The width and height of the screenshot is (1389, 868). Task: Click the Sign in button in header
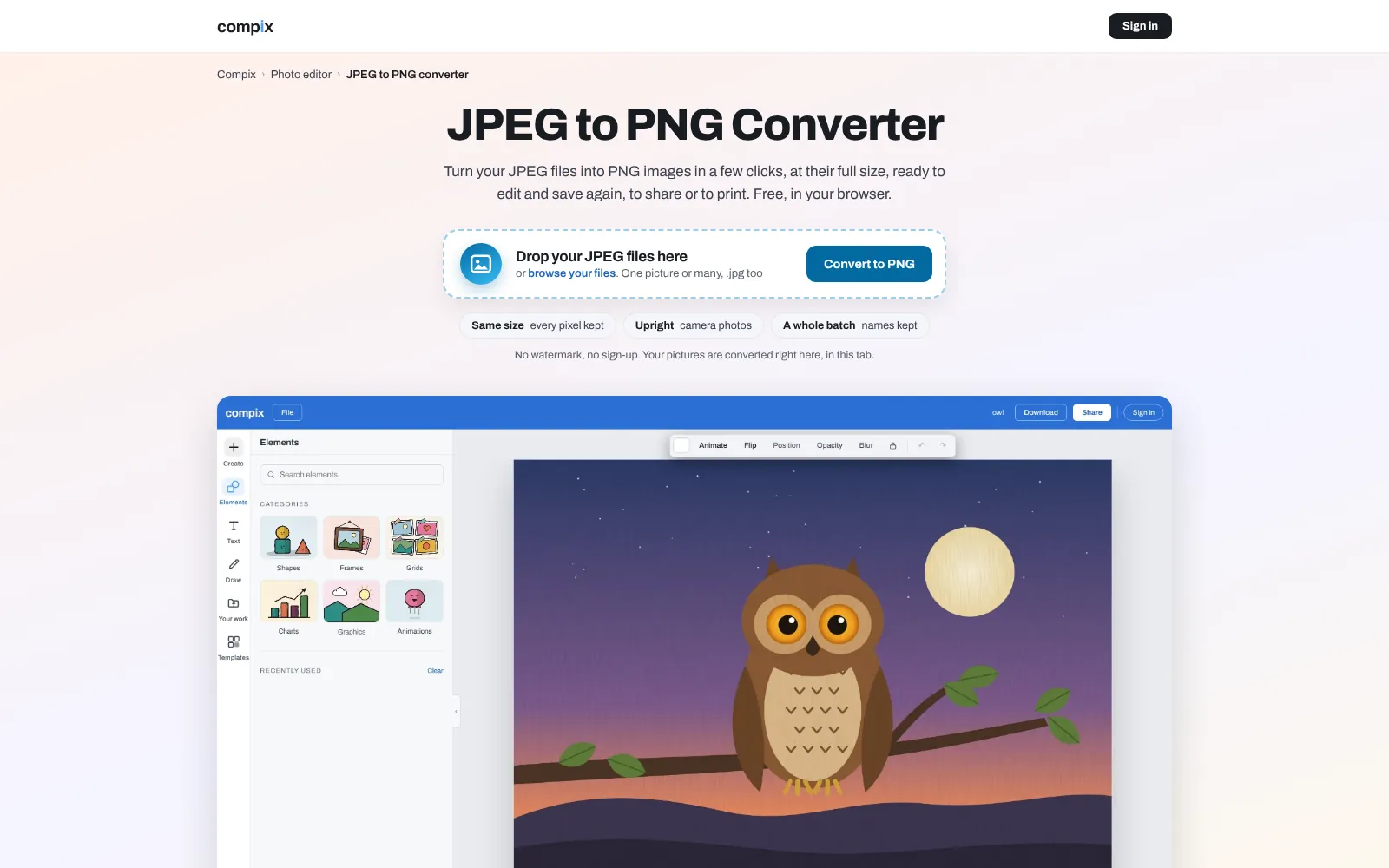pos(1140,26)
